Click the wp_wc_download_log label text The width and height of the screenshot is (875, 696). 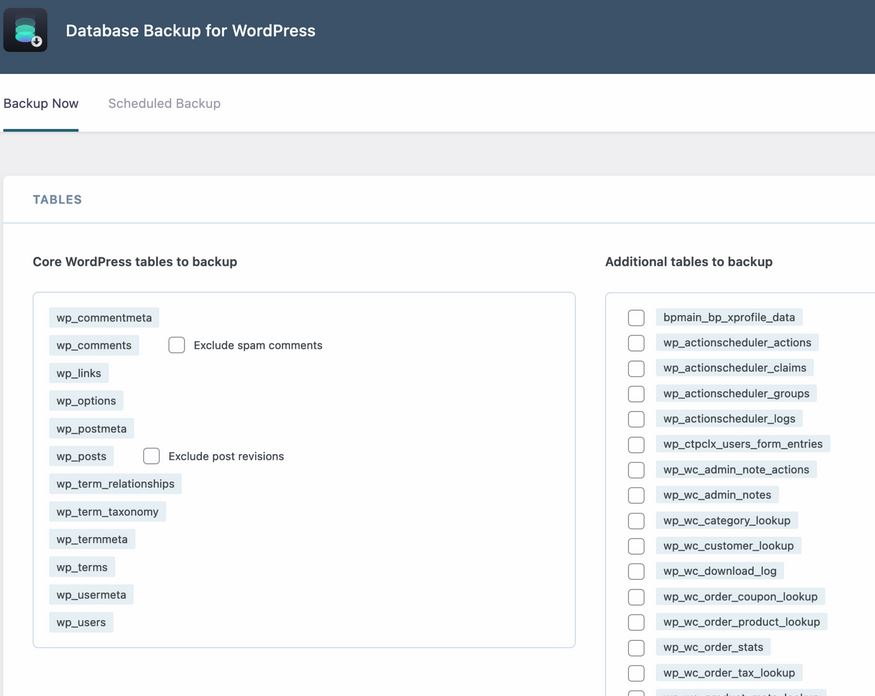point(720,571)
